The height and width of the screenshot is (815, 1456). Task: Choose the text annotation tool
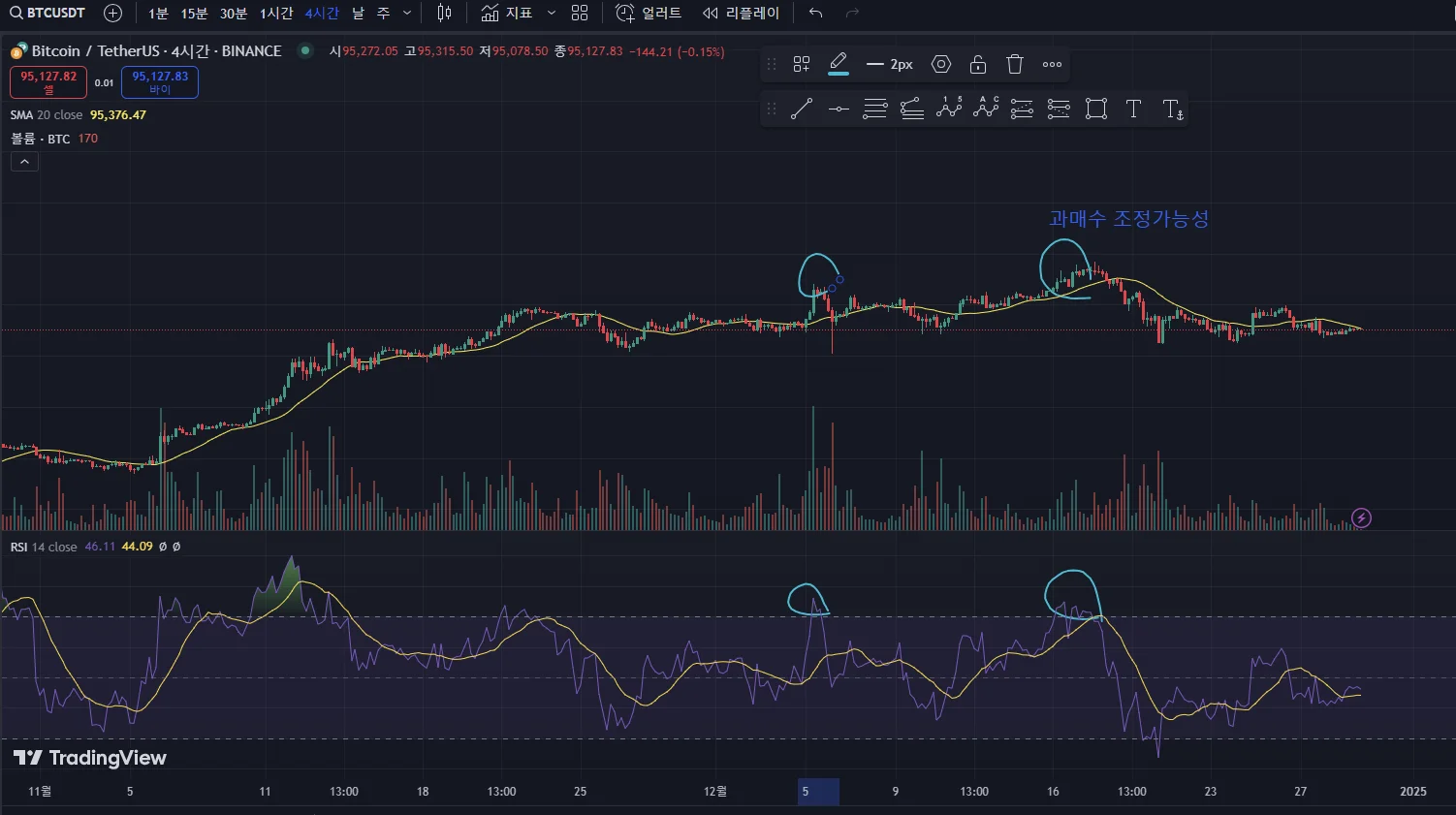pos(1133,110)
